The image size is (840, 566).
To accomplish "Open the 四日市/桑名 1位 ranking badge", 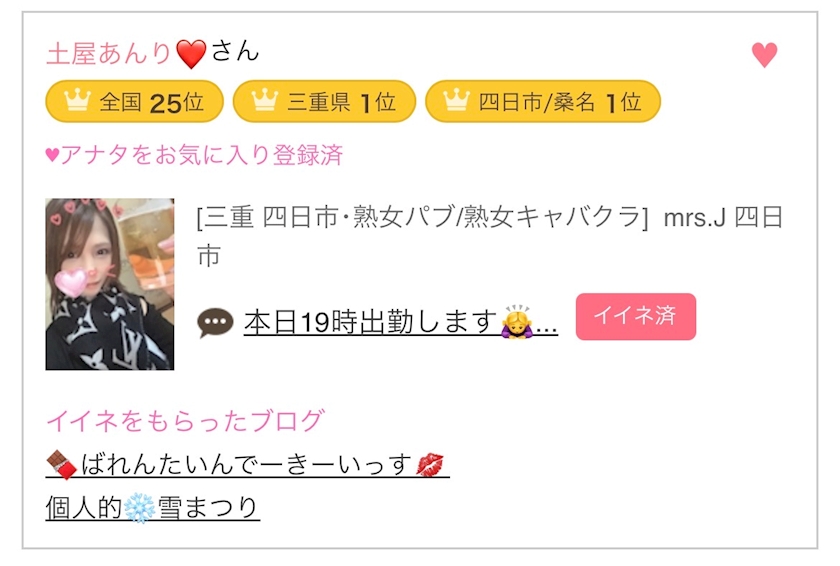I will pos(543,102).
